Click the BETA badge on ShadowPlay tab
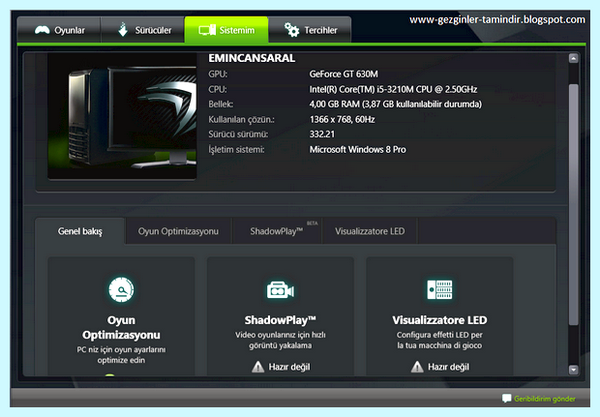Screen dimensions: 600x417 point(312,223)
